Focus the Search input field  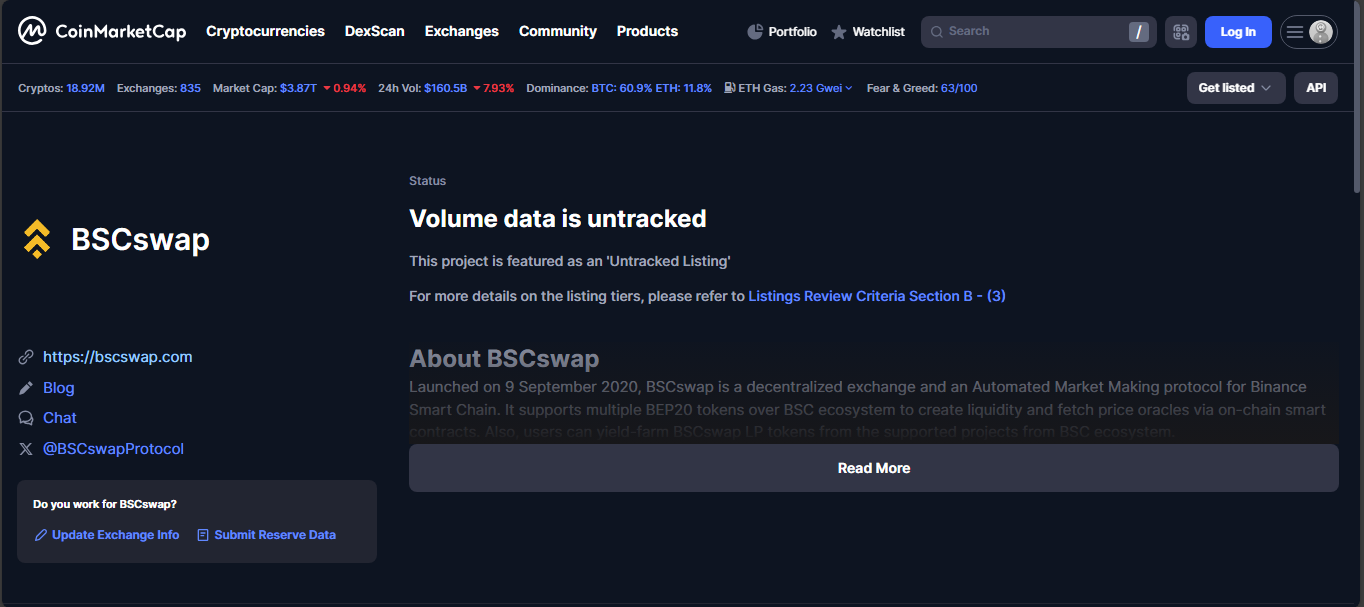tap(1039, 32)
